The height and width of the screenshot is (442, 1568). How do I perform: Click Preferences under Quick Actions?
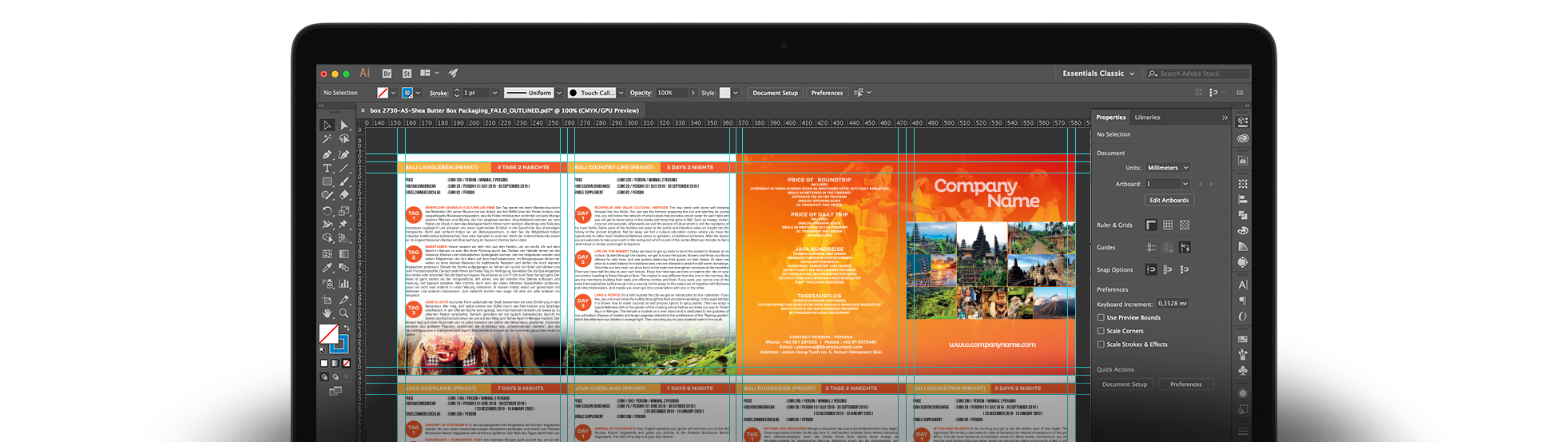(x=1186, y=384)
